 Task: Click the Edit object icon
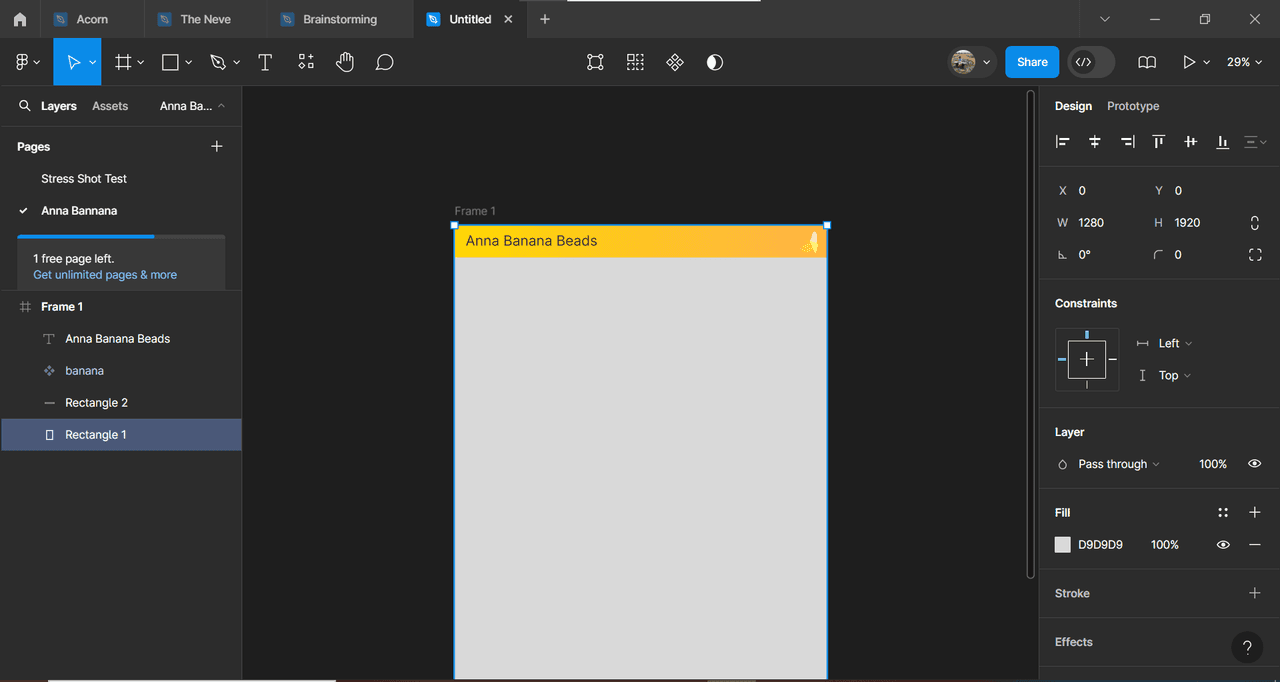coord(595,62)
